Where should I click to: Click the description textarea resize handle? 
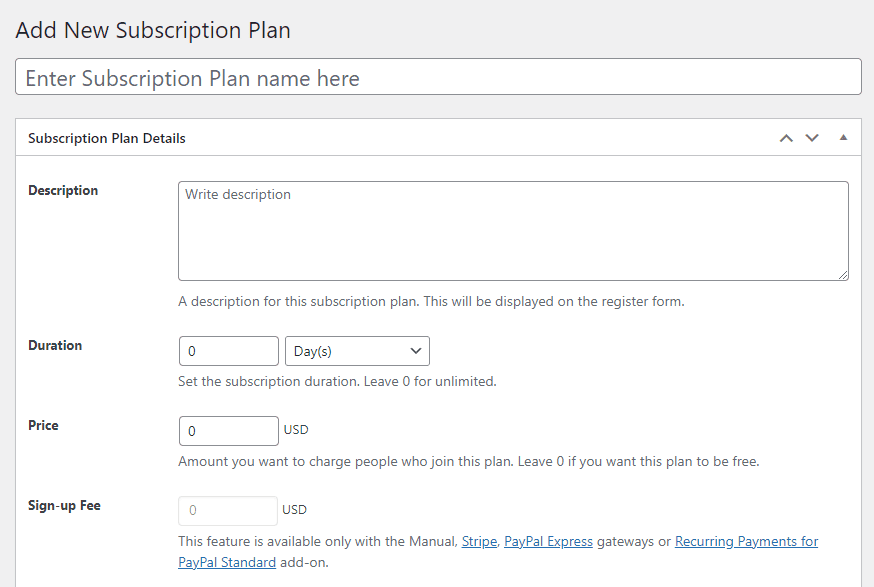click(x=843, y=275)
